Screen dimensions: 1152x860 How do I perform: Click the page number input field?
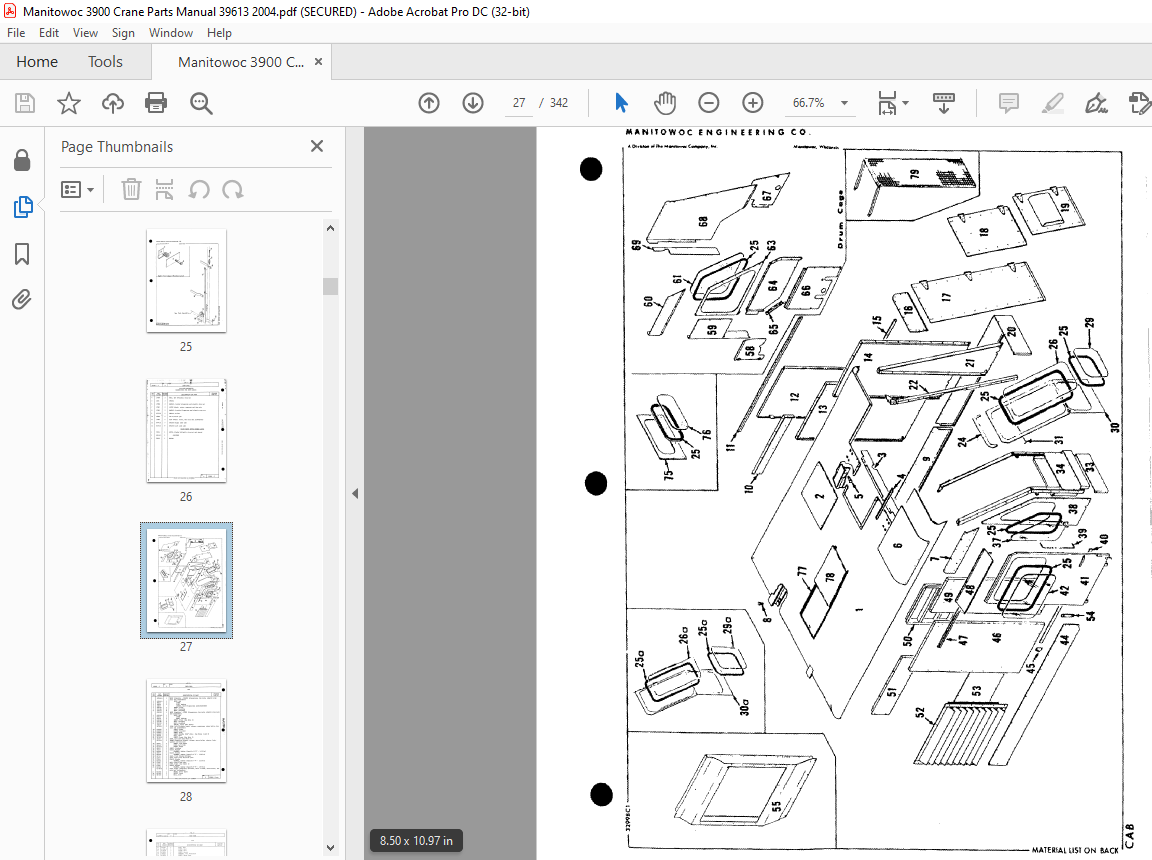519,103
